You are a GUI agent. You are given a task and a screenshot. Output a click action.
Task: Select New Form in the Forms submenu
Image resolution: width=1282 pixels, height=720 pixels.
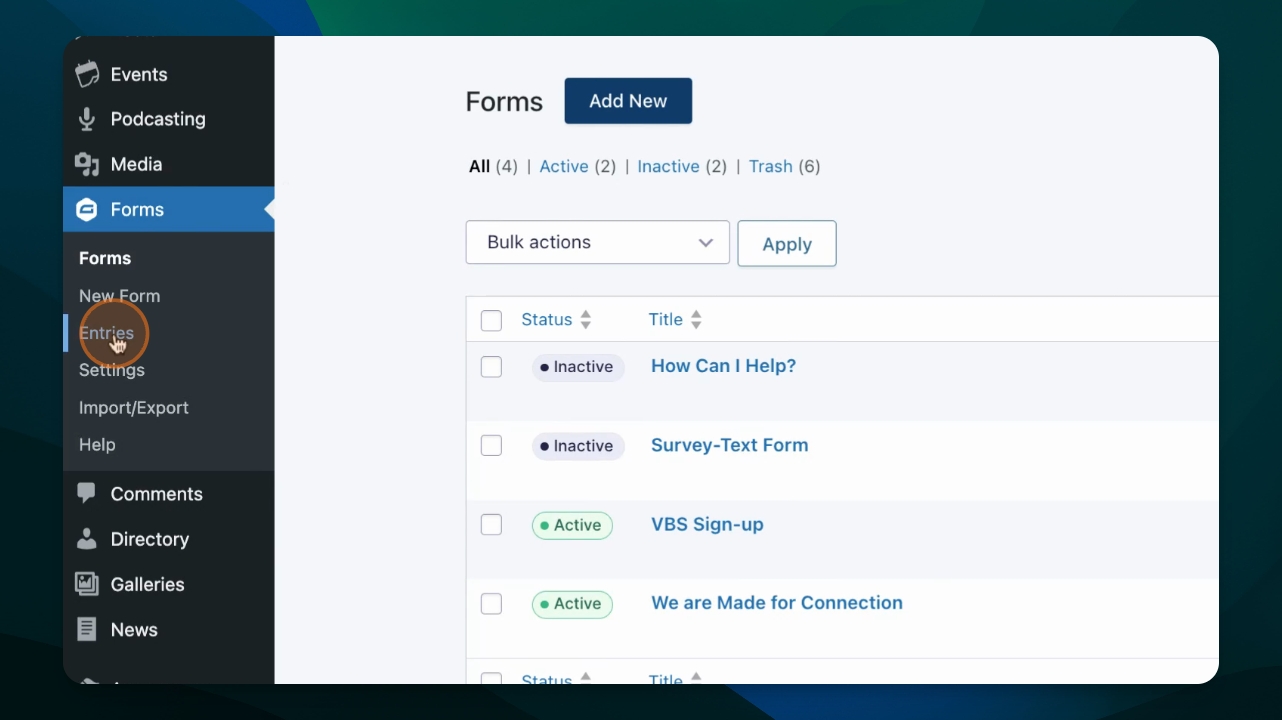tap(119, 296)
